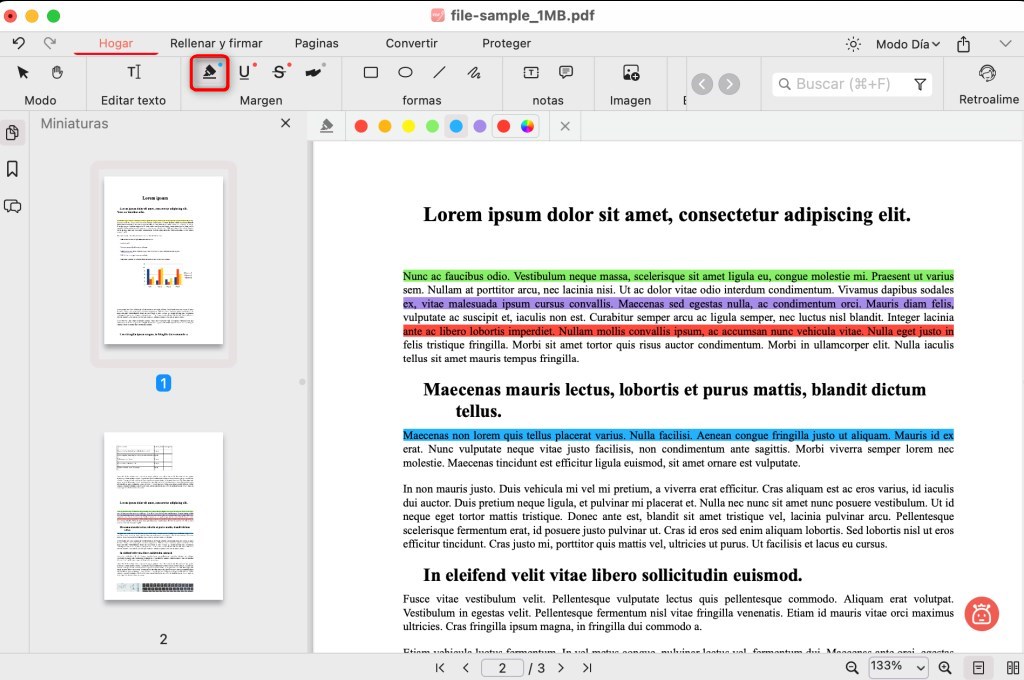Show the Comentarios panel in sidebar
This screenshot has height=680, width=1024.
[13, 206]
